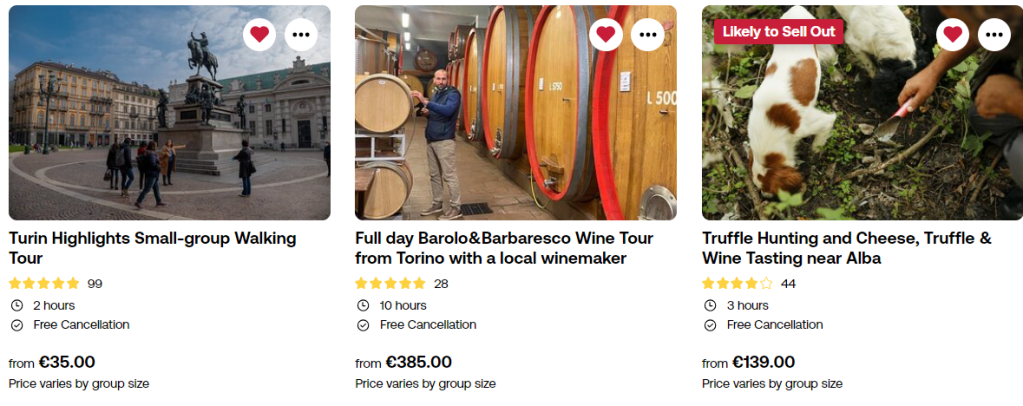
Task: Toggle wishlist heart on Truffle Hunting tour
Action: (x=952, y=35)
